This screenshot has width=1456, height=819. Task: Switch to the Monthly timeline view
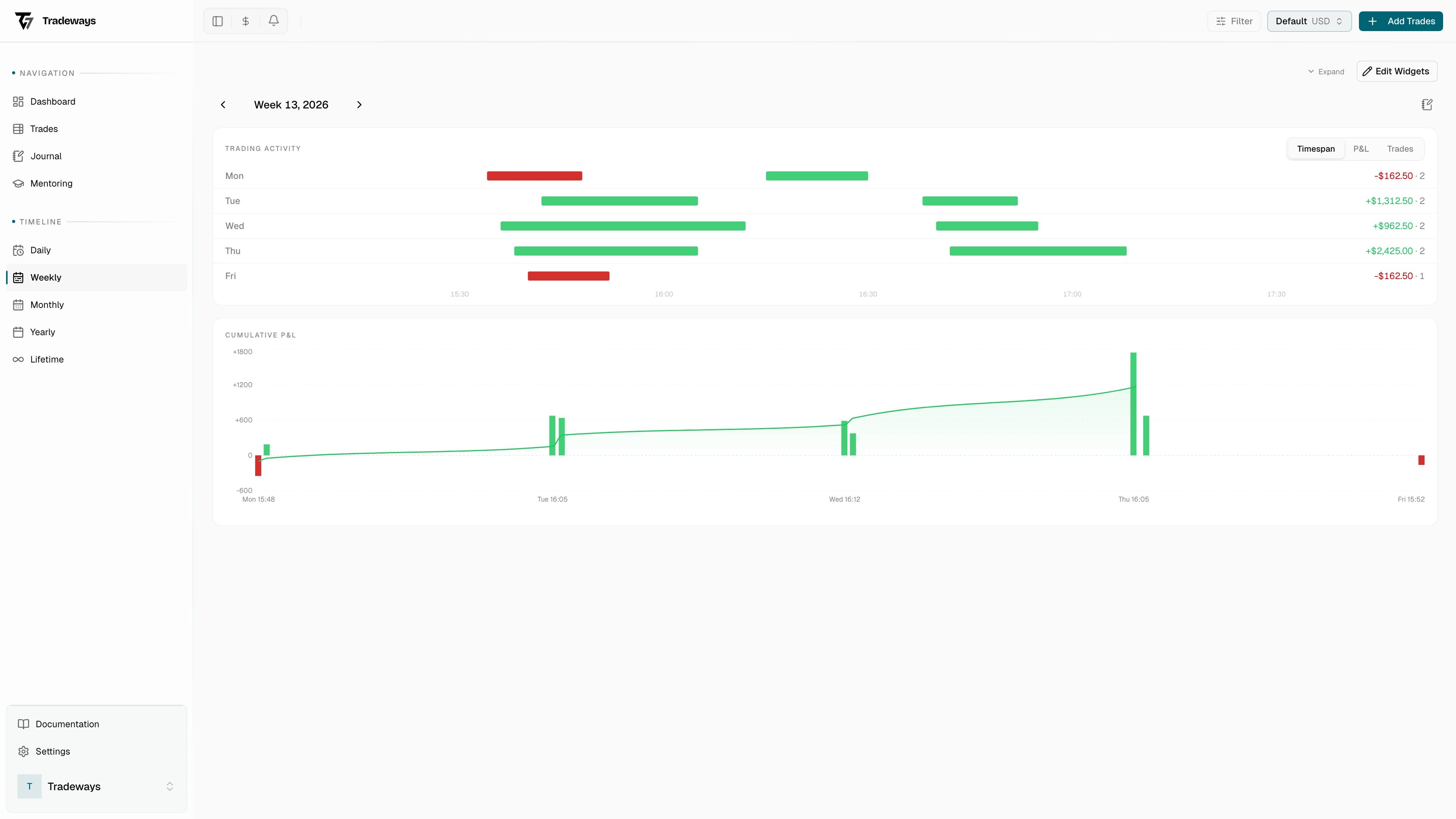point(47,304)
